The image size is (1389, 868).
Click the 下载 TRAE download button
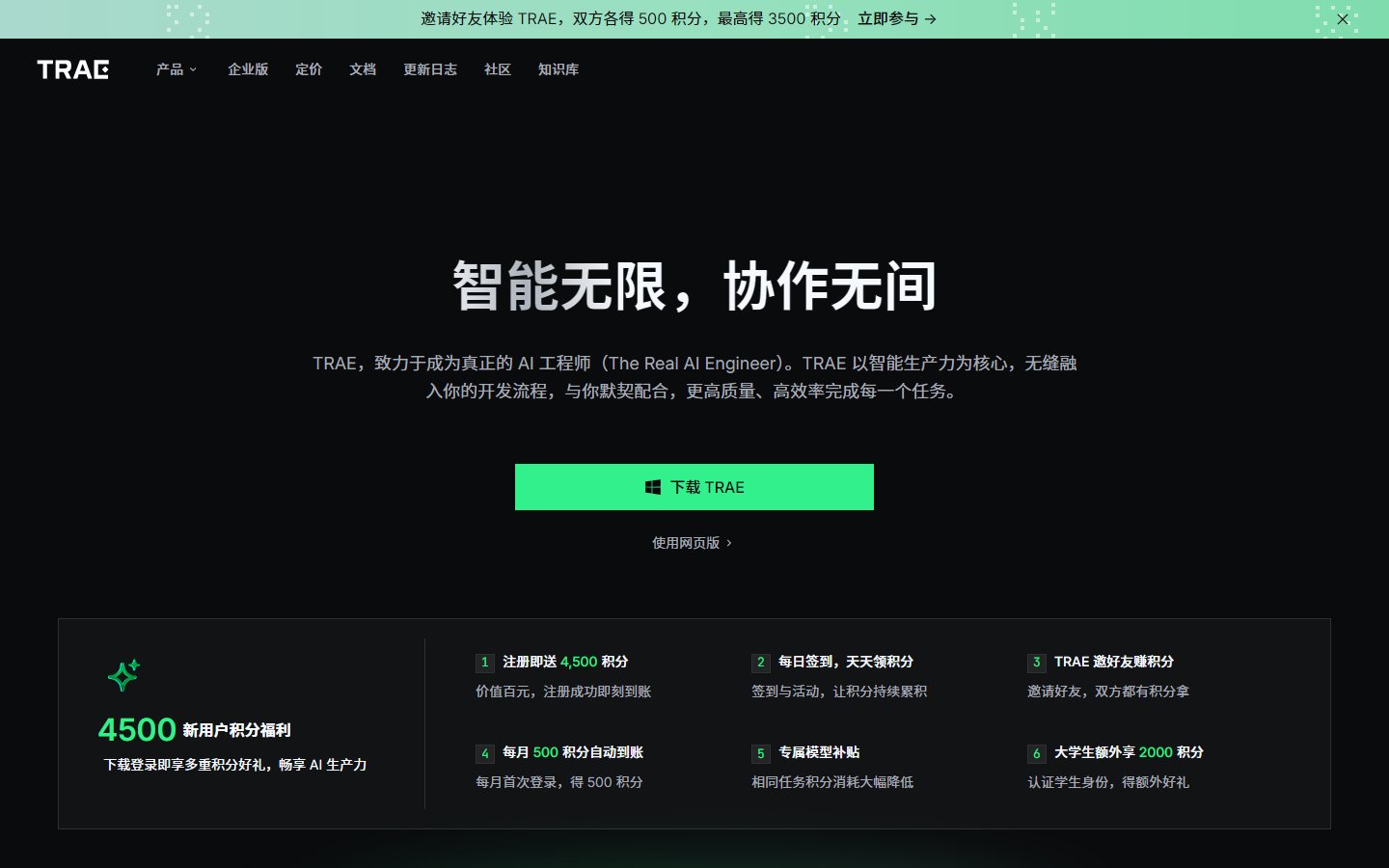(x=694, y=487)
